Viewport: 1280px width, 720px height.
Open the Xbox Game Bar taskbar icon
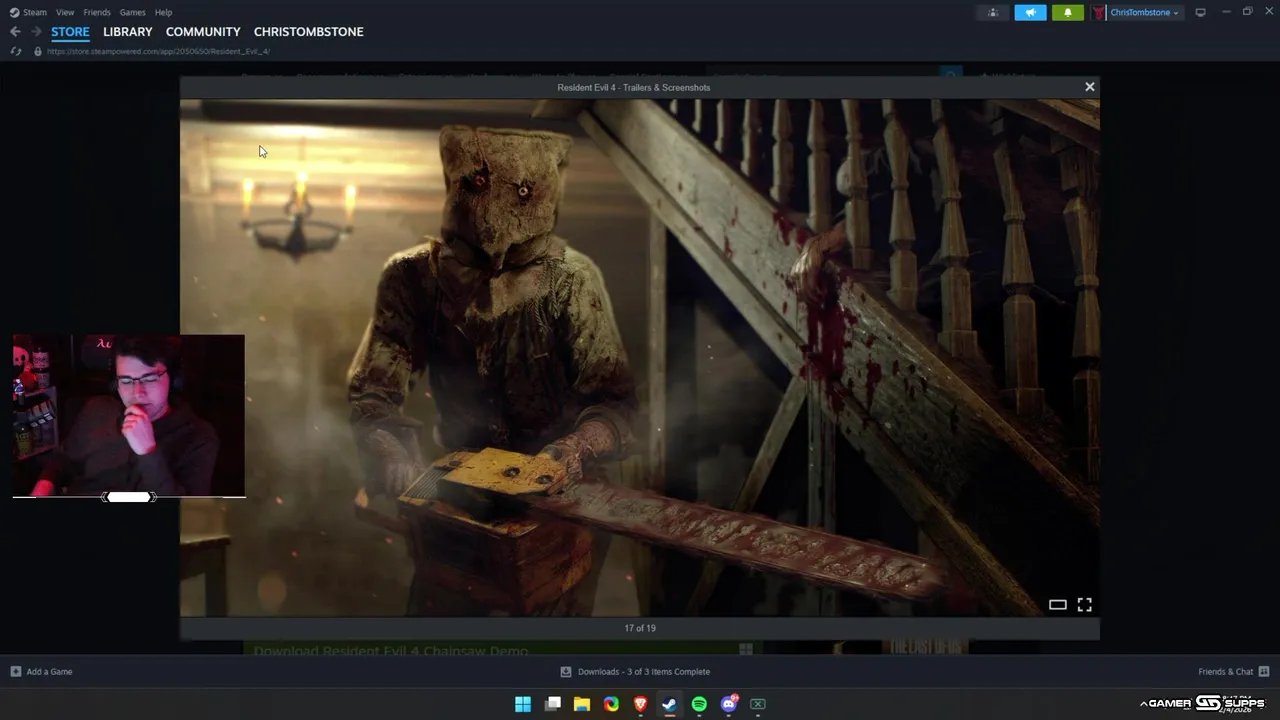point(758,704)
